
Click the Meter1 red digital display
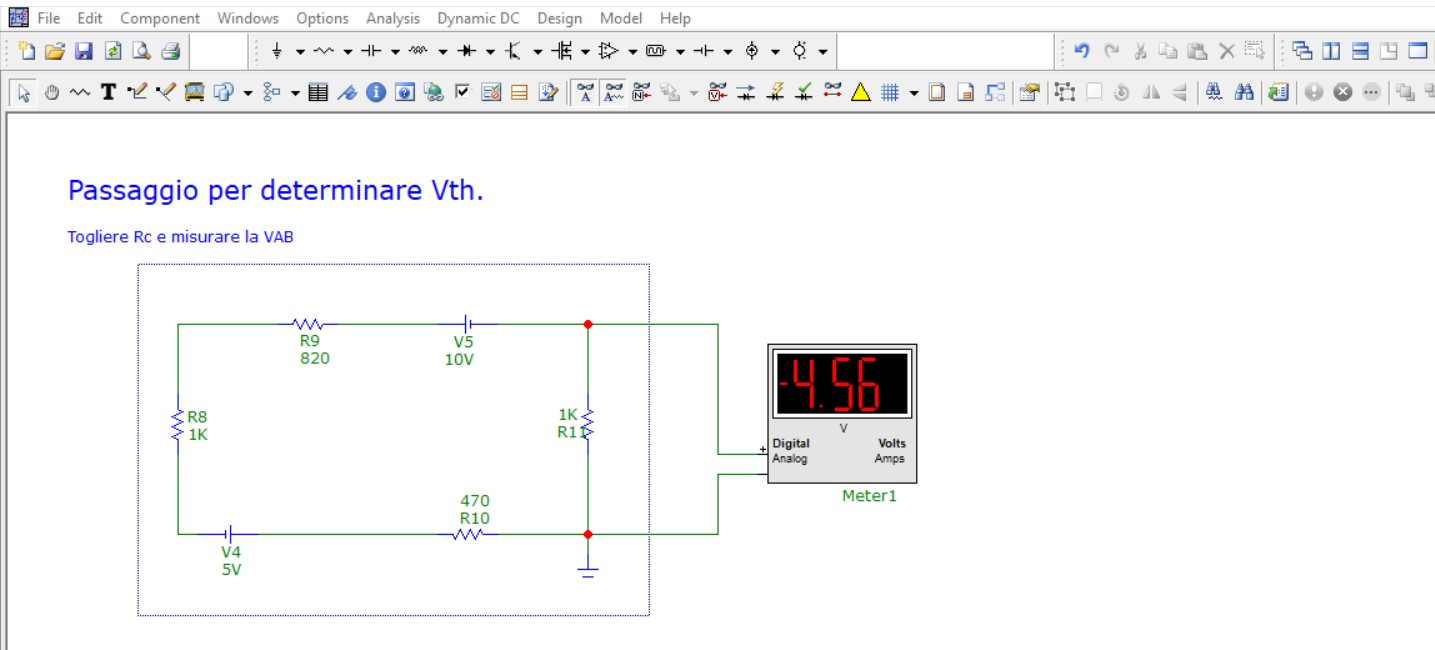tap(842, 384)
